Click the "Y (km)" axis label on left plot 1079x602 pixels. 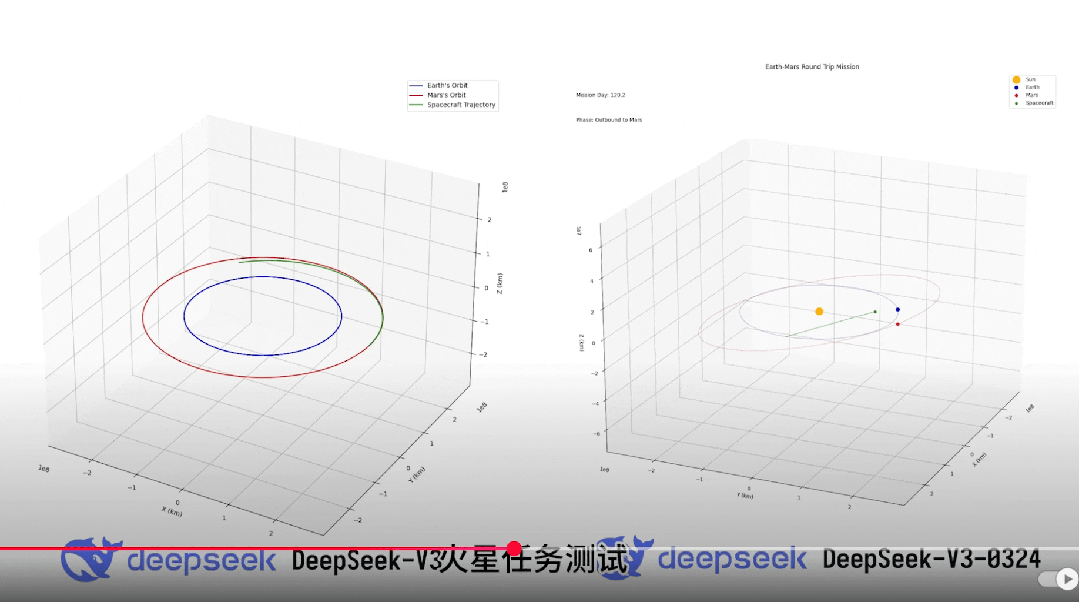(416, 474)
